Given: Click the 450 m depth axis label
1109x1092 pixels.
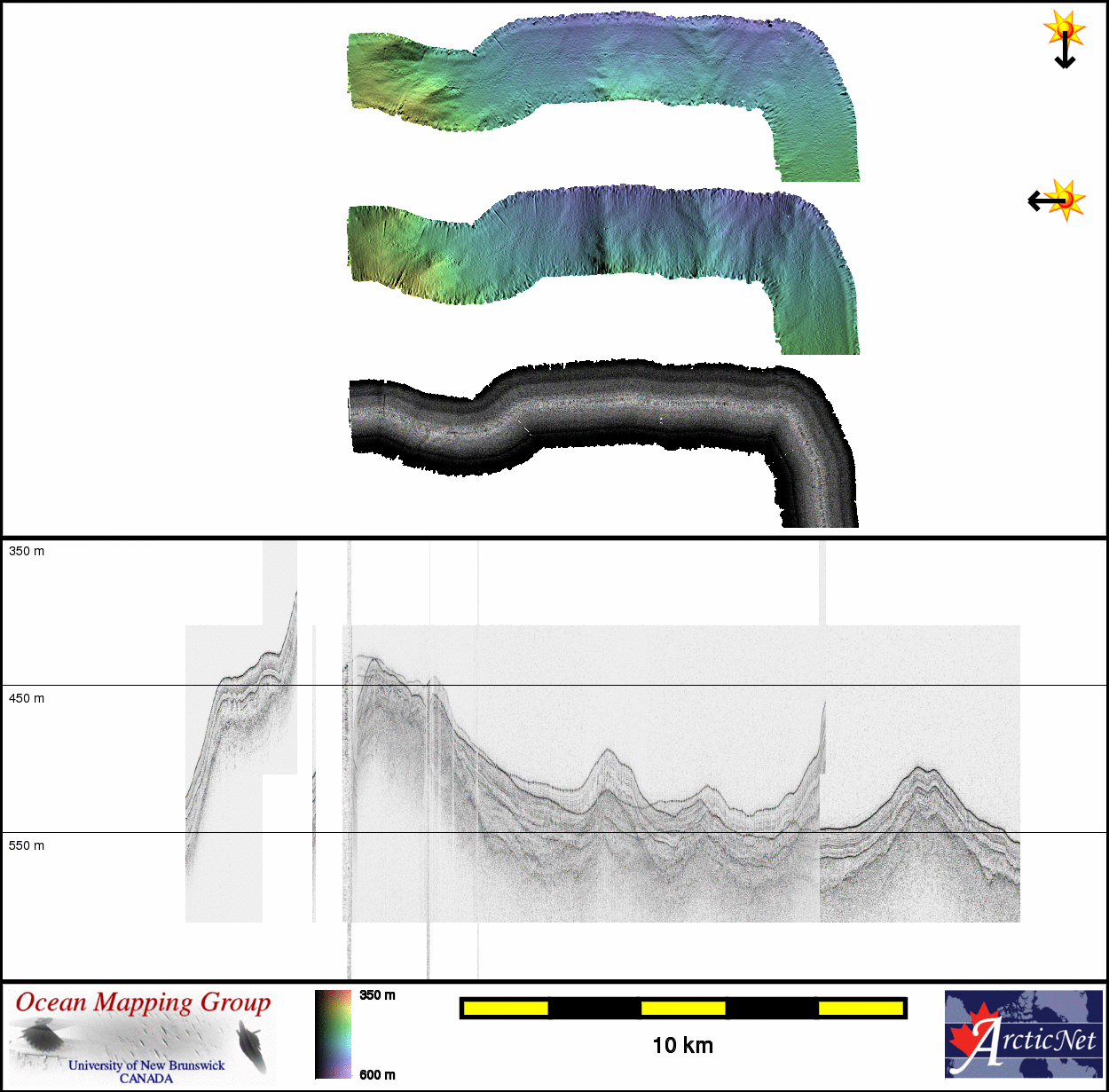Looking at the screenshot, I should point(27,698).
